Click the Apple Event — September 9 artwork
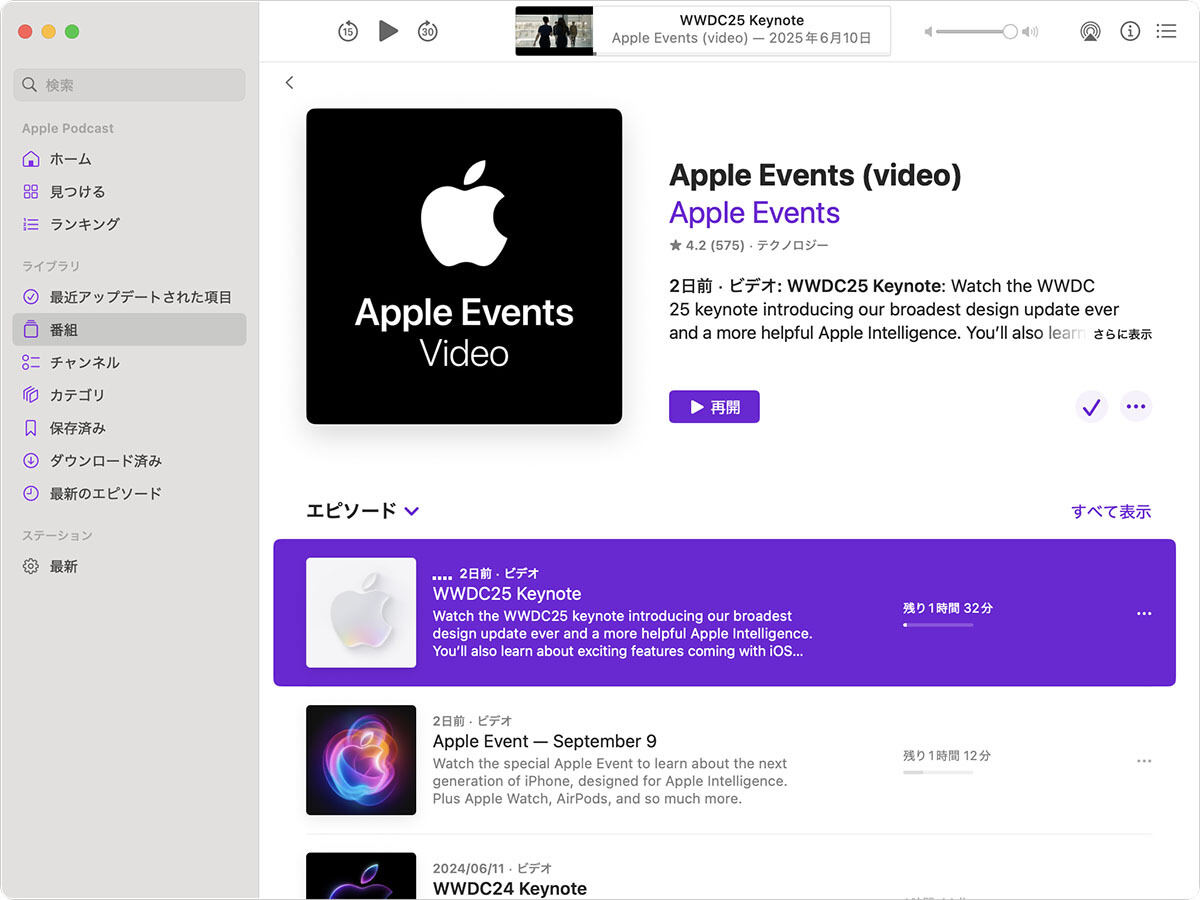 point(361,760)
